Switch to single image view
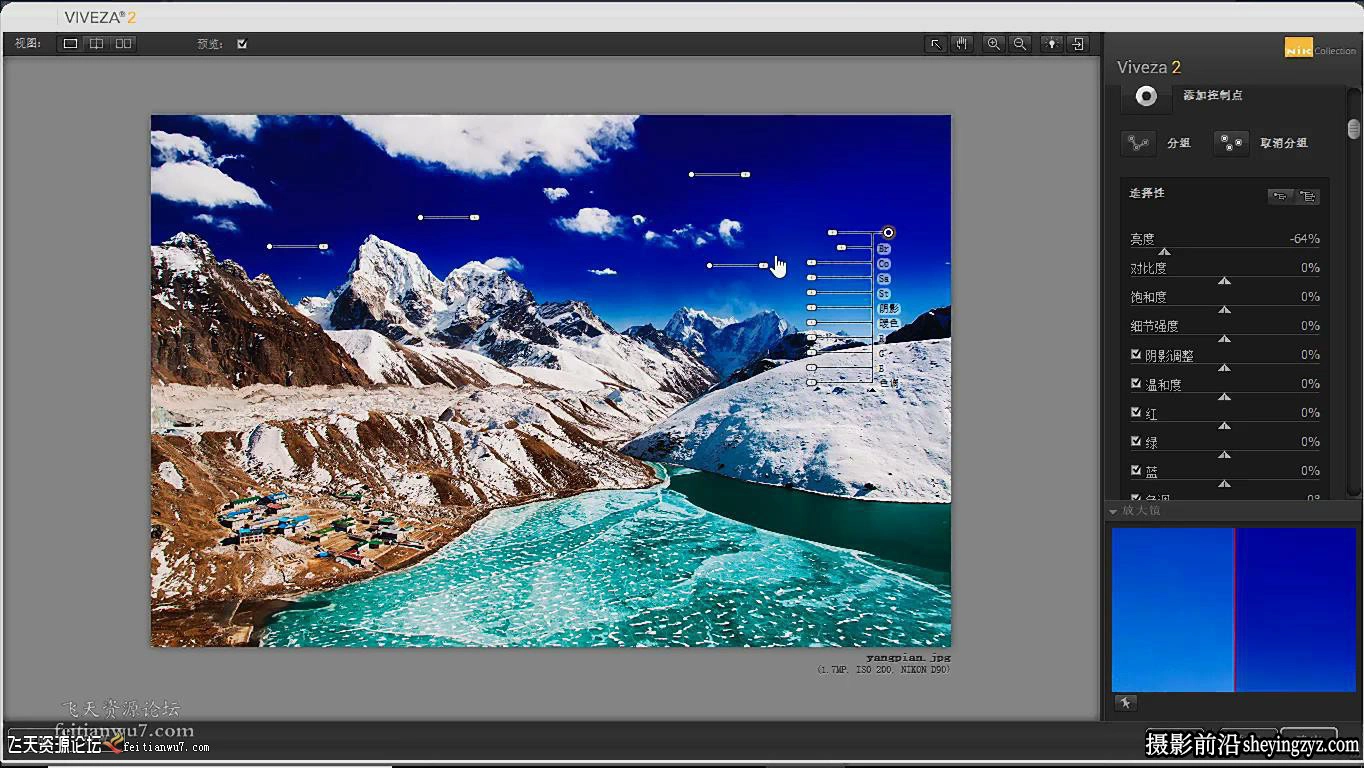 pyautogui.click(x=70, y=44)
